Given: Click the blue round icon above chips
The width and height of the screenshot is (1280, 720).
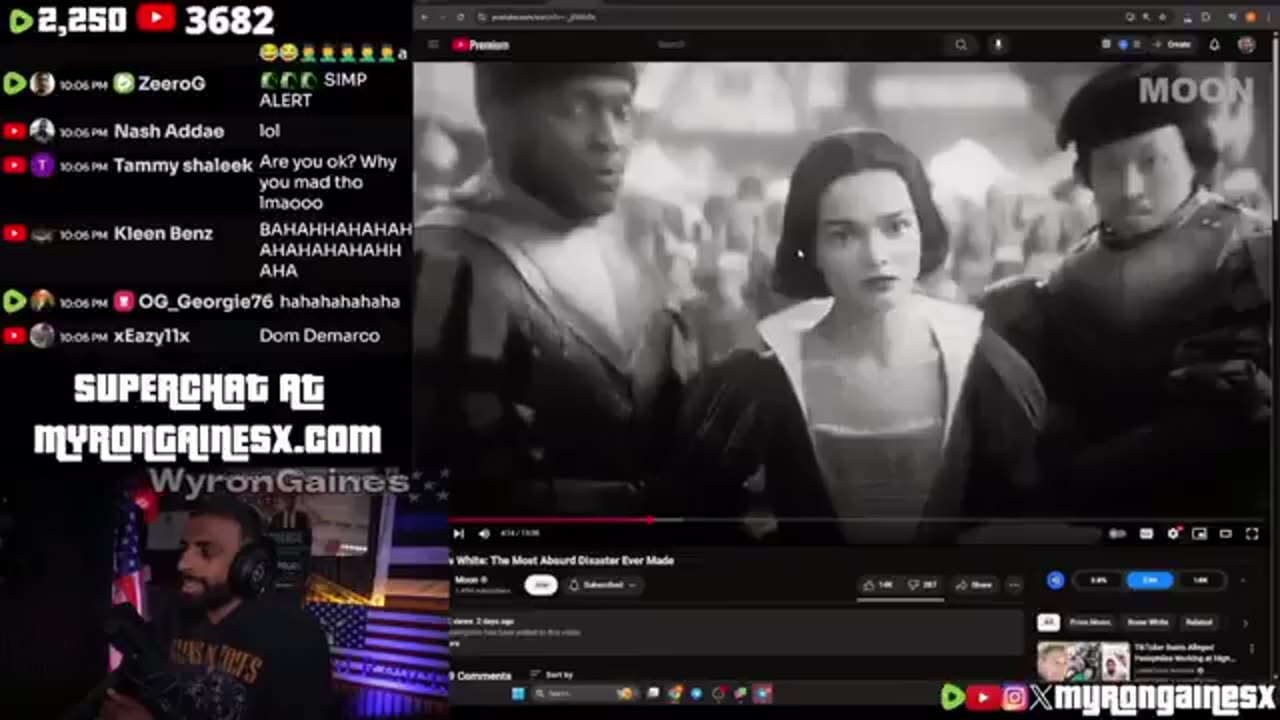Looking at the screenshot, I should point(1056,580).
